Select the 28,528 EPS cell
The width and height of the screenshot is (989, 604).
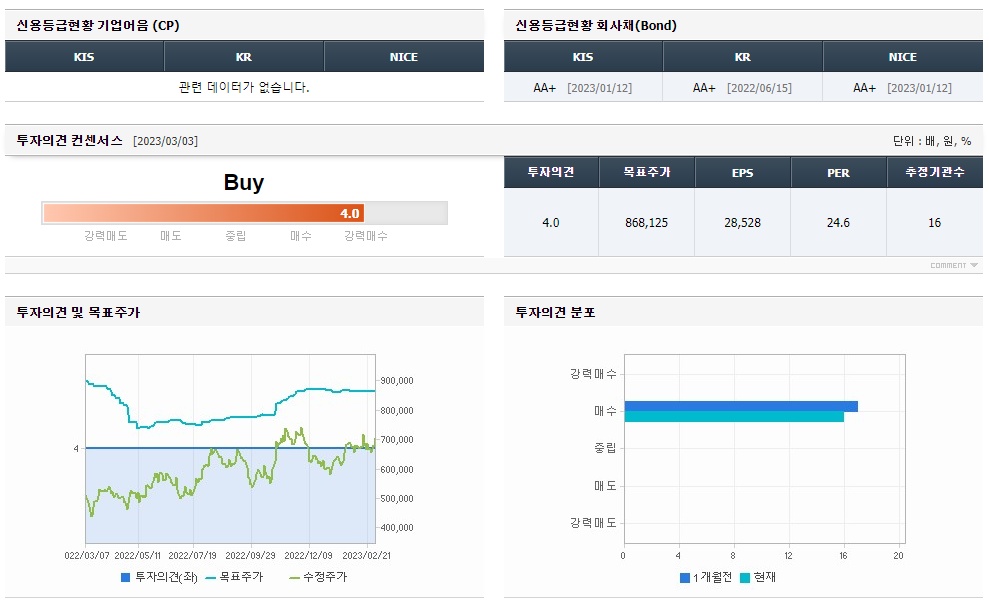coord(742,223)
